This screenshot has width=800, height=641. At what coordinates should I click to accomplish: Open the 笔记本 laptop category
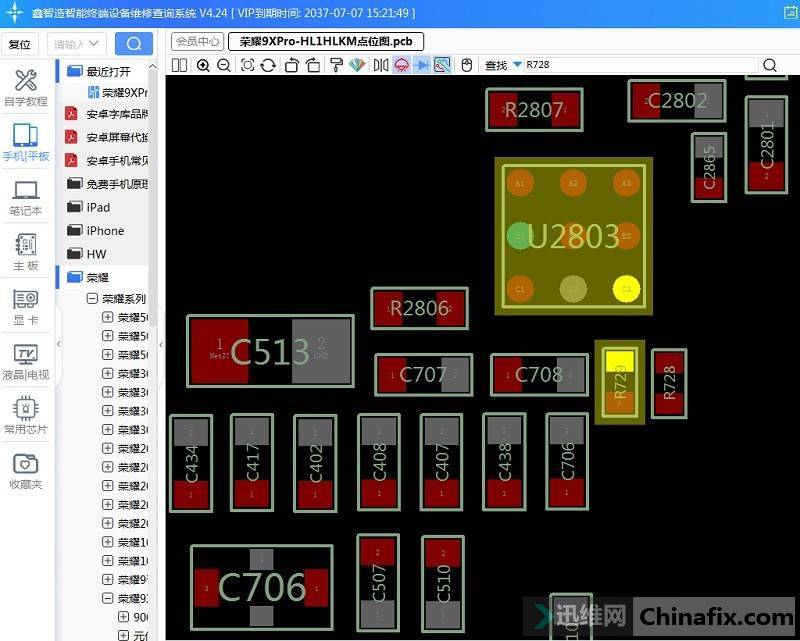pos(26,198)
